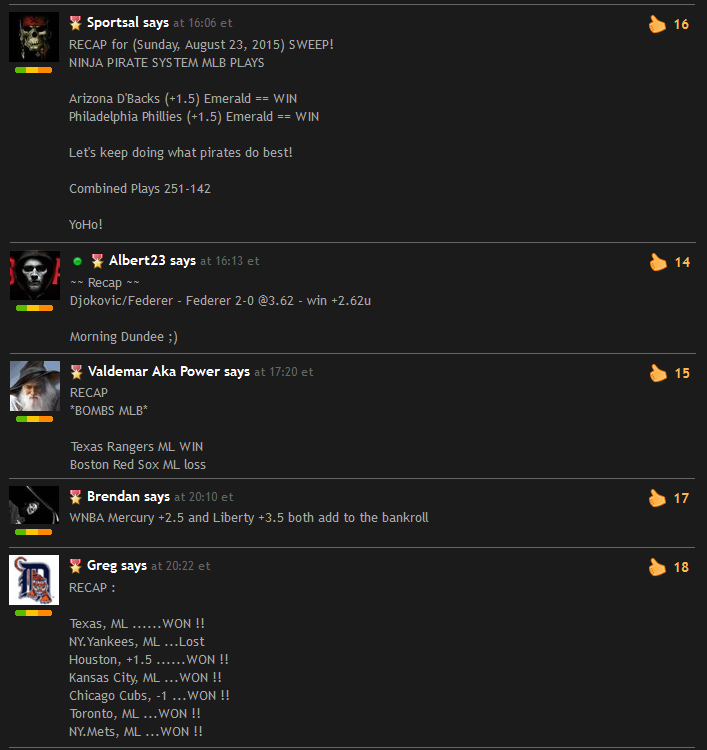Click Greg's username link
707x750 pixels.
(x=102, y=565)
